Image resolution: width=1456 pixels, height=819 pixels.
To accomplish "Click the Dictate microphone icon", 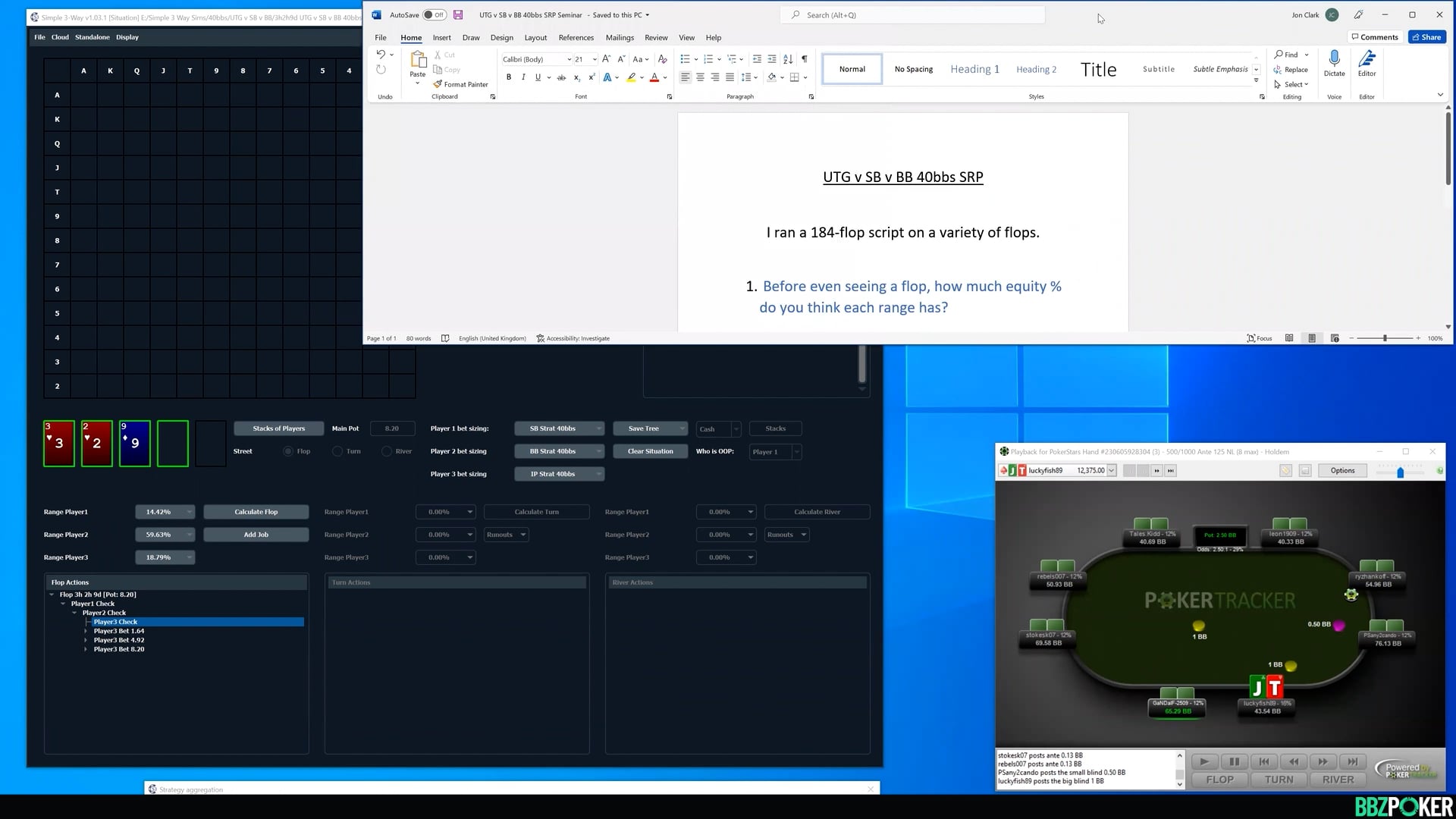I will (x=1334, y=59).
